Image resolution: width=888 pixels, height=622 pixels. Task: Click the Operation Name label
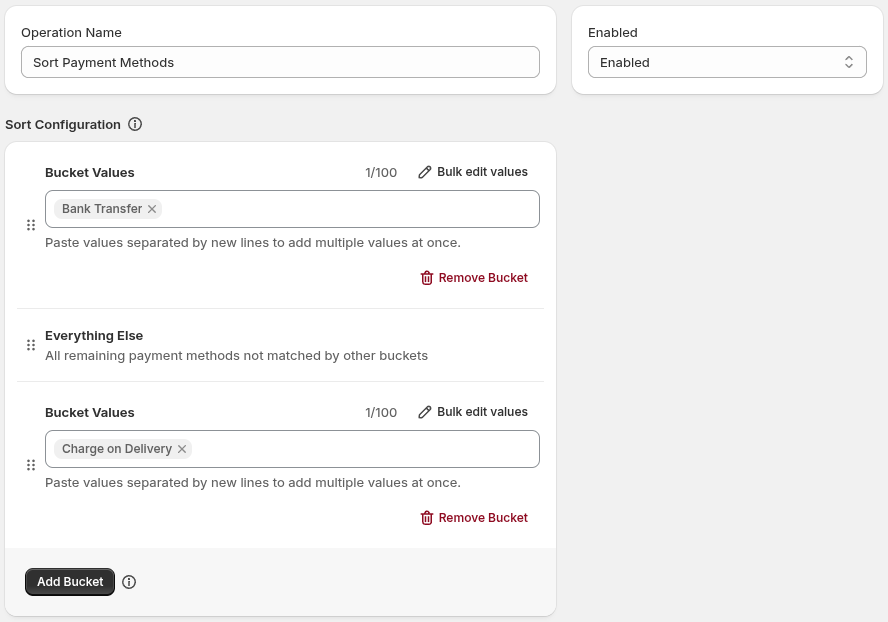point(71,32)
